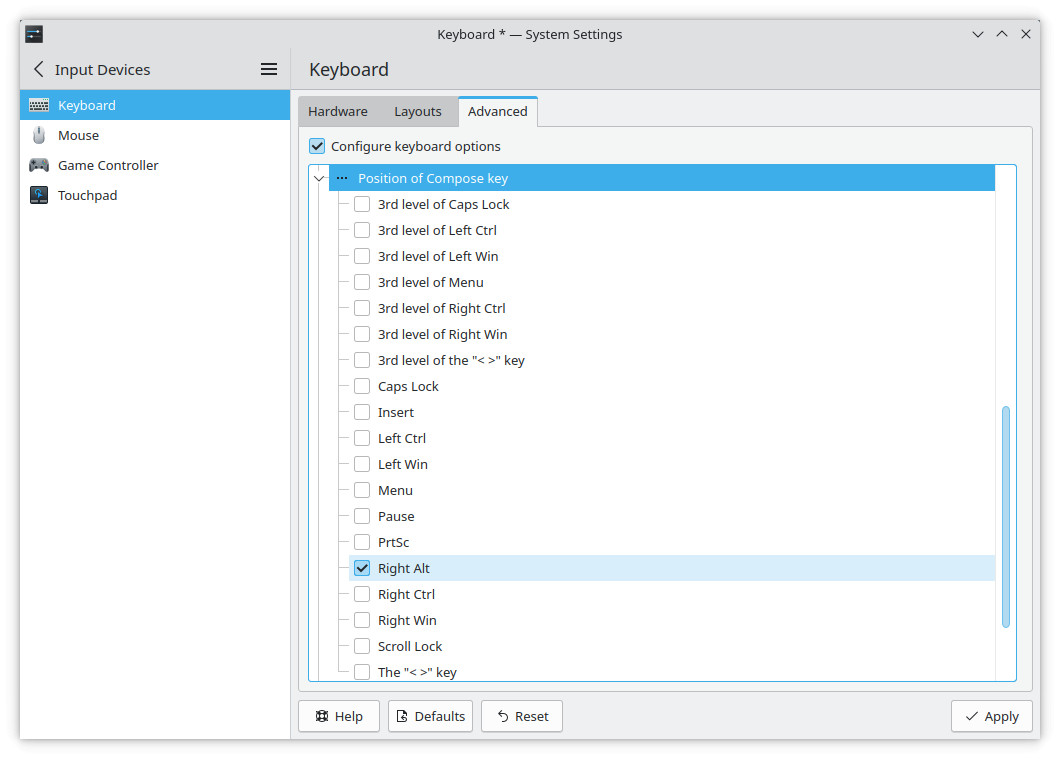Tick 3rd level of Right Win

pos(362,335)
